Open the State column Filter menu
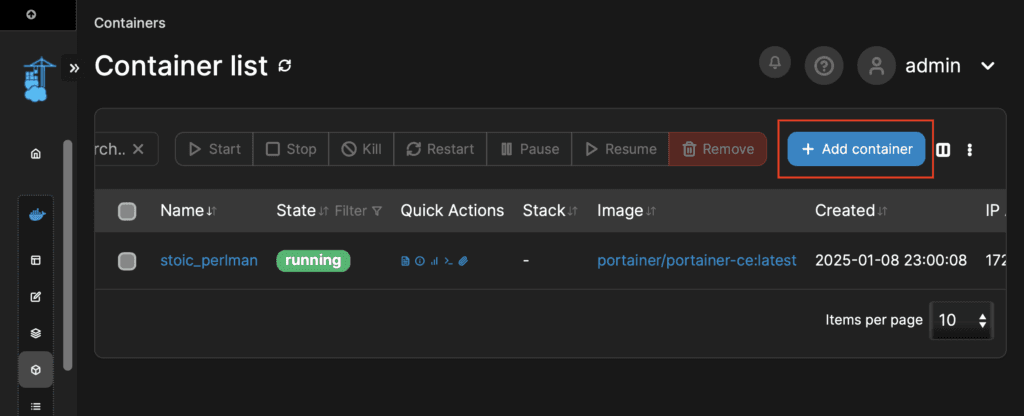Screen dimensions: 1024x416 (x=358, y=211)
